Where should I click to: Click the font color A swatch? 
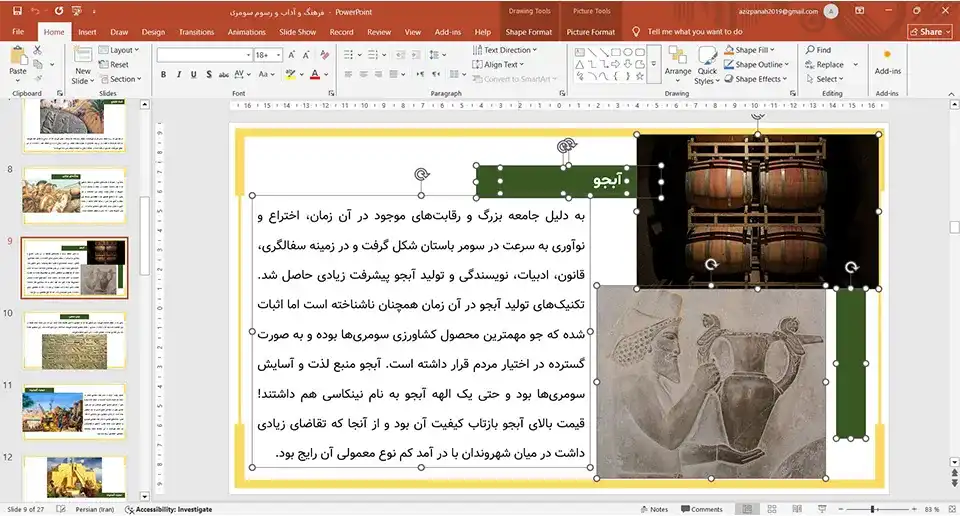click(x=315, y=74)
